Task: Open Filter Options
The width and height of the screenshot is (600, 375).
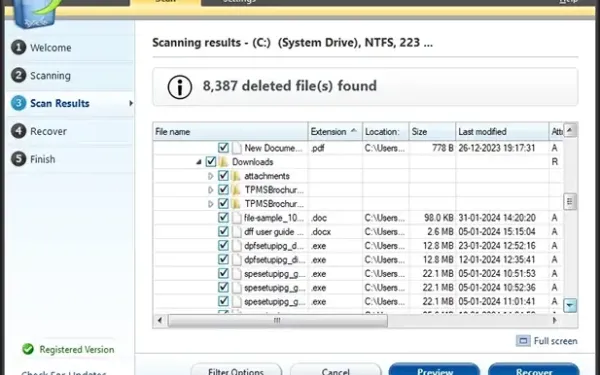Action: tap(236, 370)
